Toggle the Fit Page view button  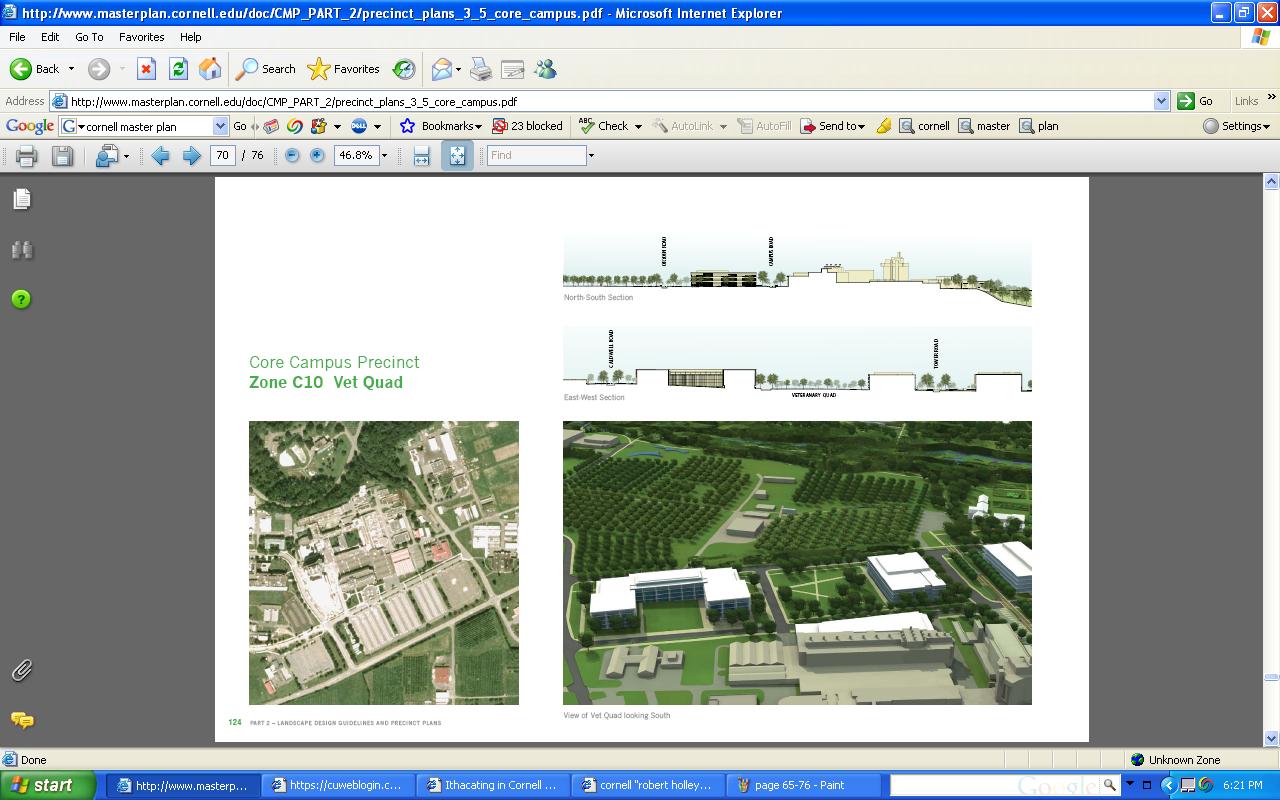click(x=457, y=156)
